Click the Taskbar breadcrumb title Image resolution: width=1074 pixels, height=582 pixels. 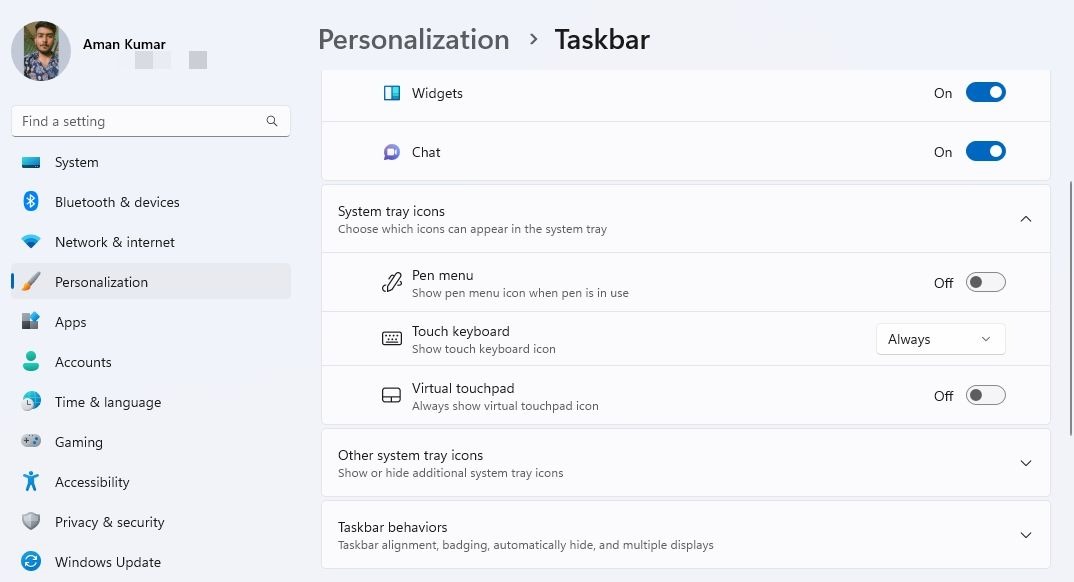[x=601, y=40]
